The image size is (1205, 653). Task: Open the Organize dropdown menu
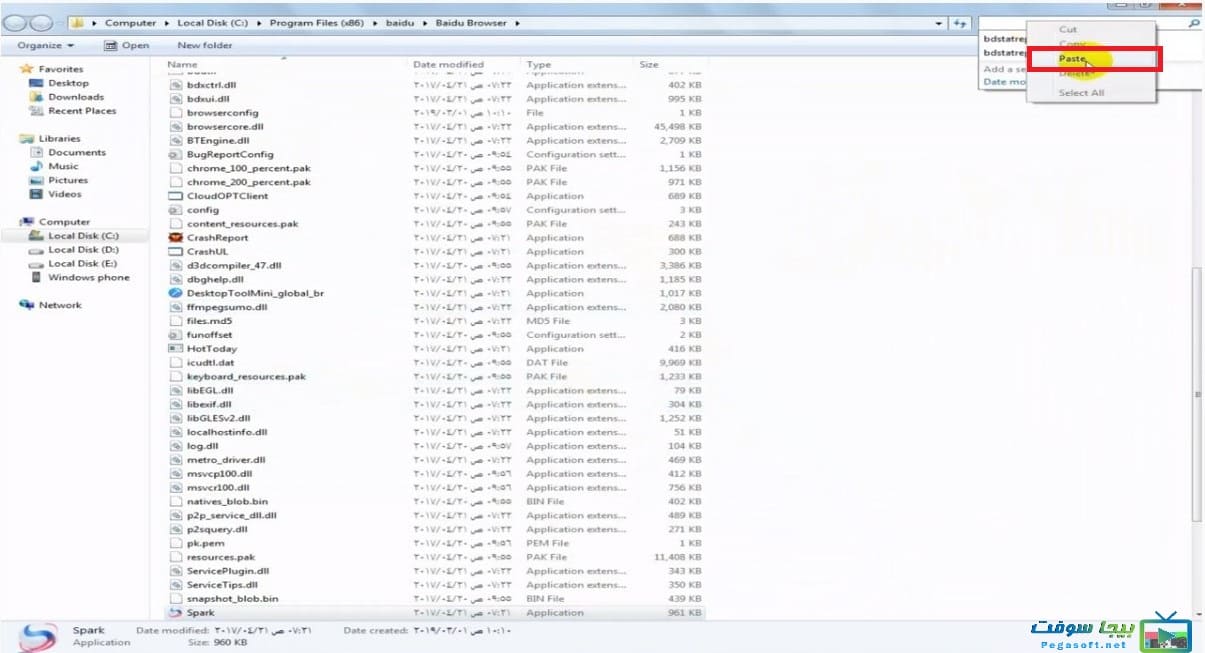[x=46, y=45]
